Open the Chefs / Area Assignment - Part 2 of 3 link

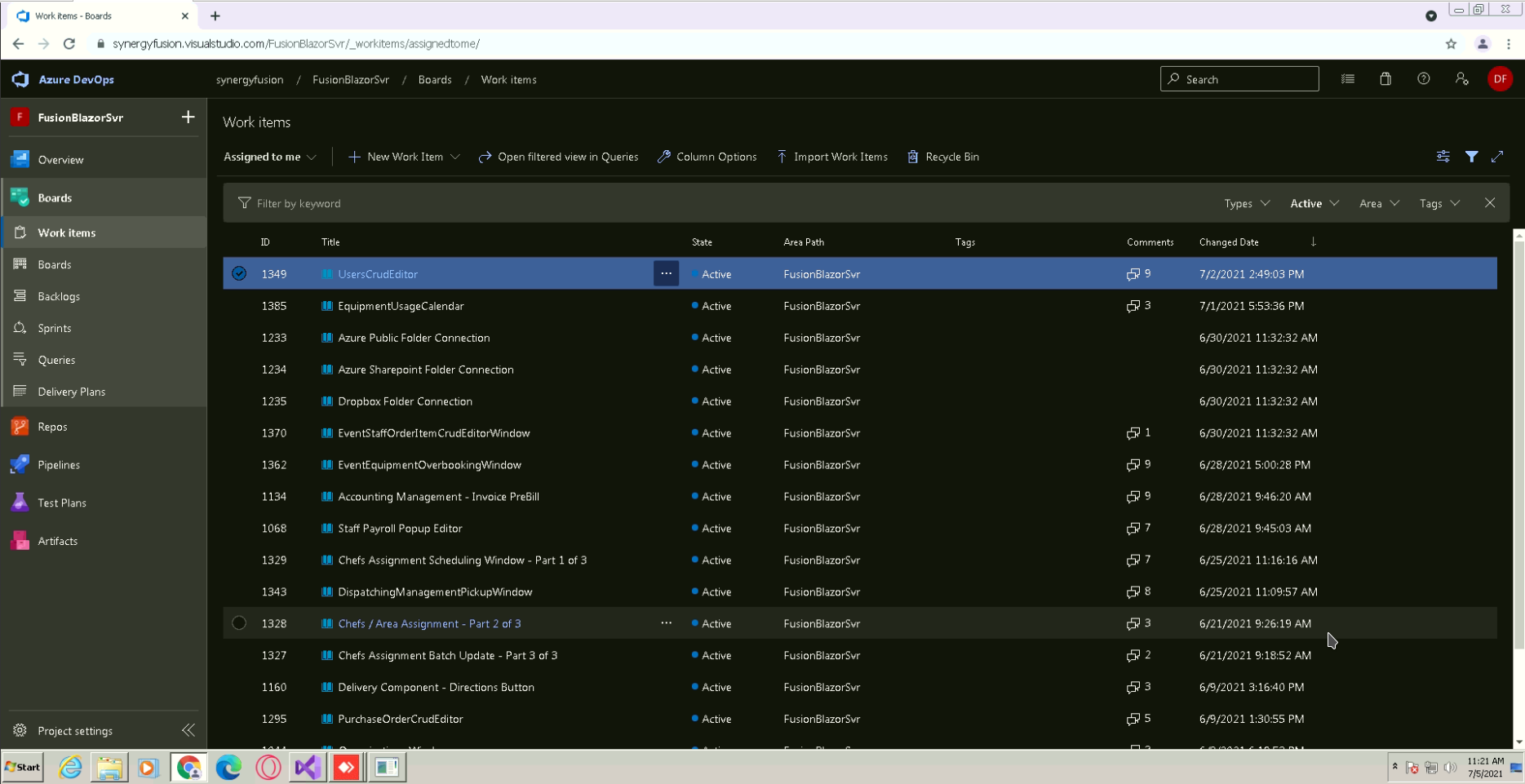tap(429, 623)
